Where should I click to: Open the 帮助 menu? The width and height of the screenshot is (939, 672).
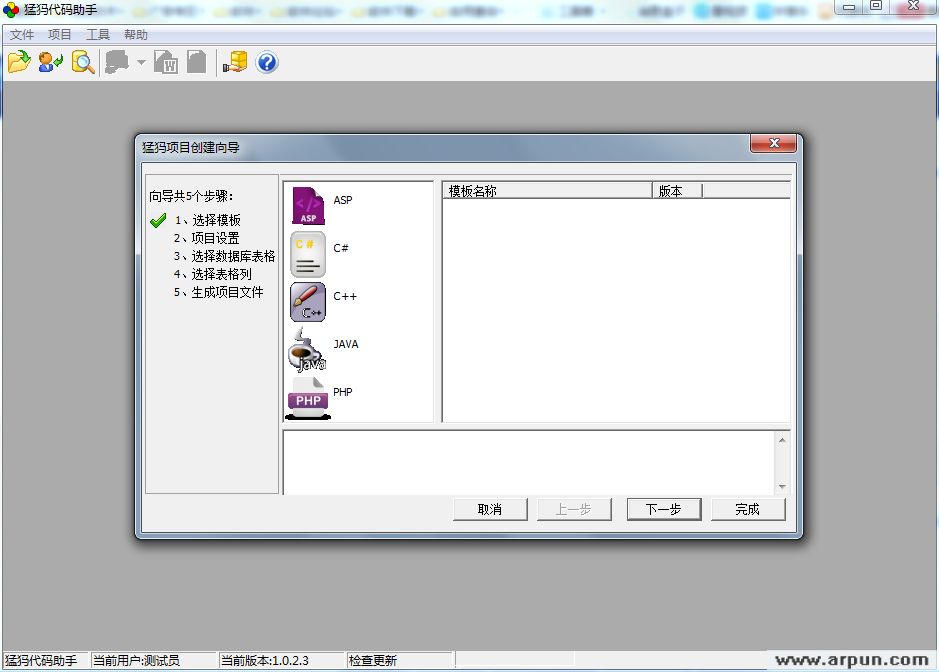pos(135,34)
